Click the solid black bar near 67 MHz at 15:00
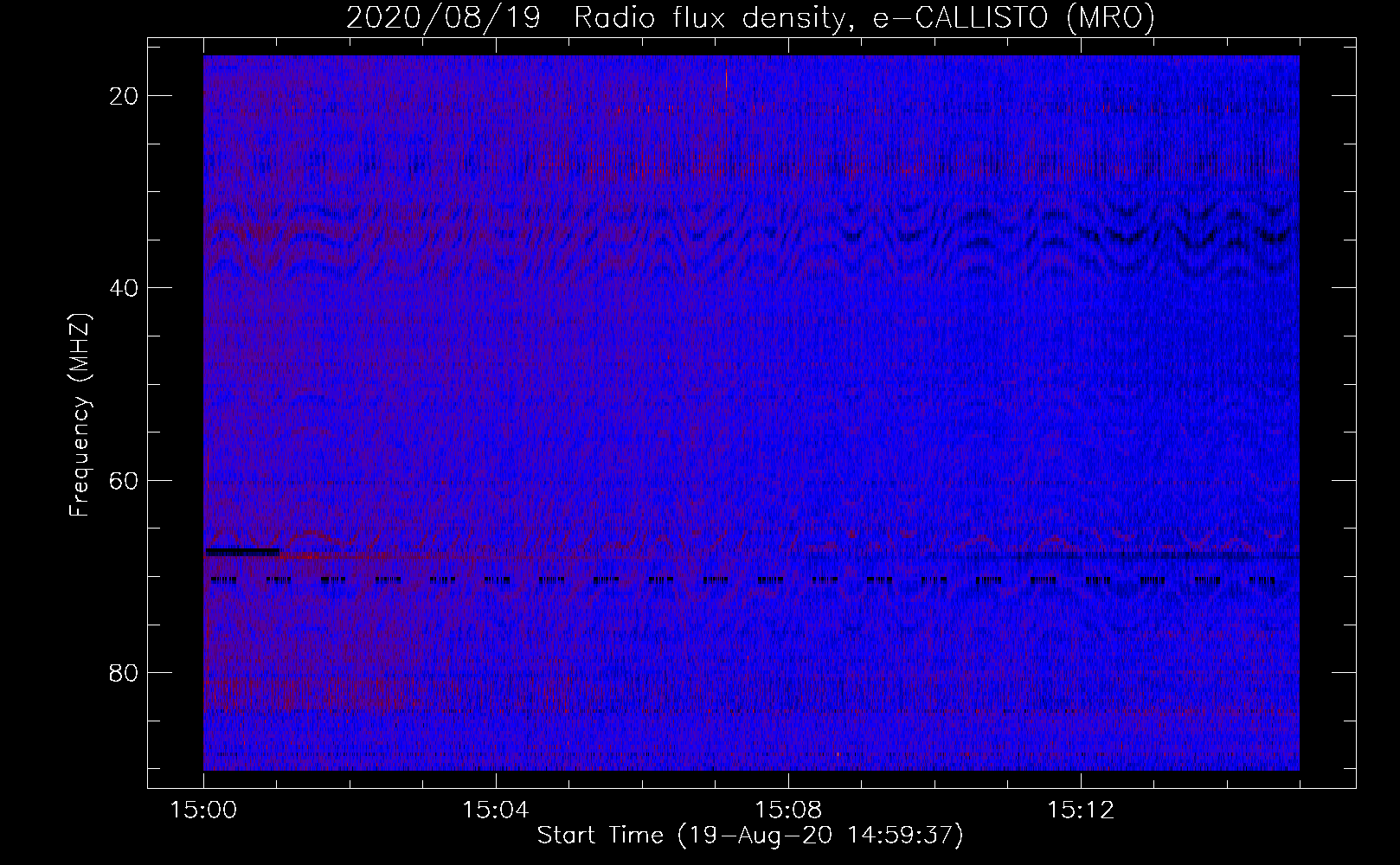1400x865 pixels. pos(242,551)
